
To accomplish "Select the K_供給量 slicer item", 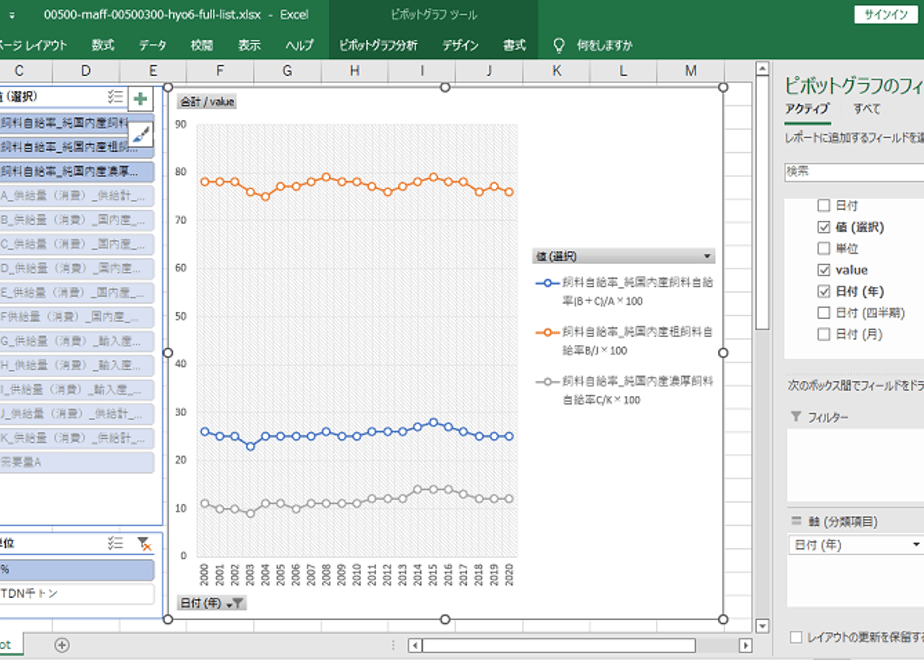I will click(x=77, y=438).
